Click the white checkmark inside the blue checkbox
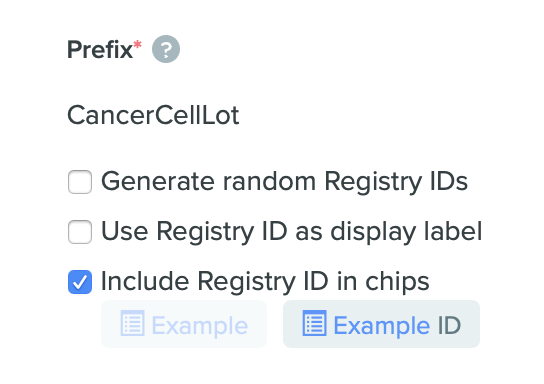Image resolution: width=544 pixels, height=384 pixels. click(x=80, y=282)
